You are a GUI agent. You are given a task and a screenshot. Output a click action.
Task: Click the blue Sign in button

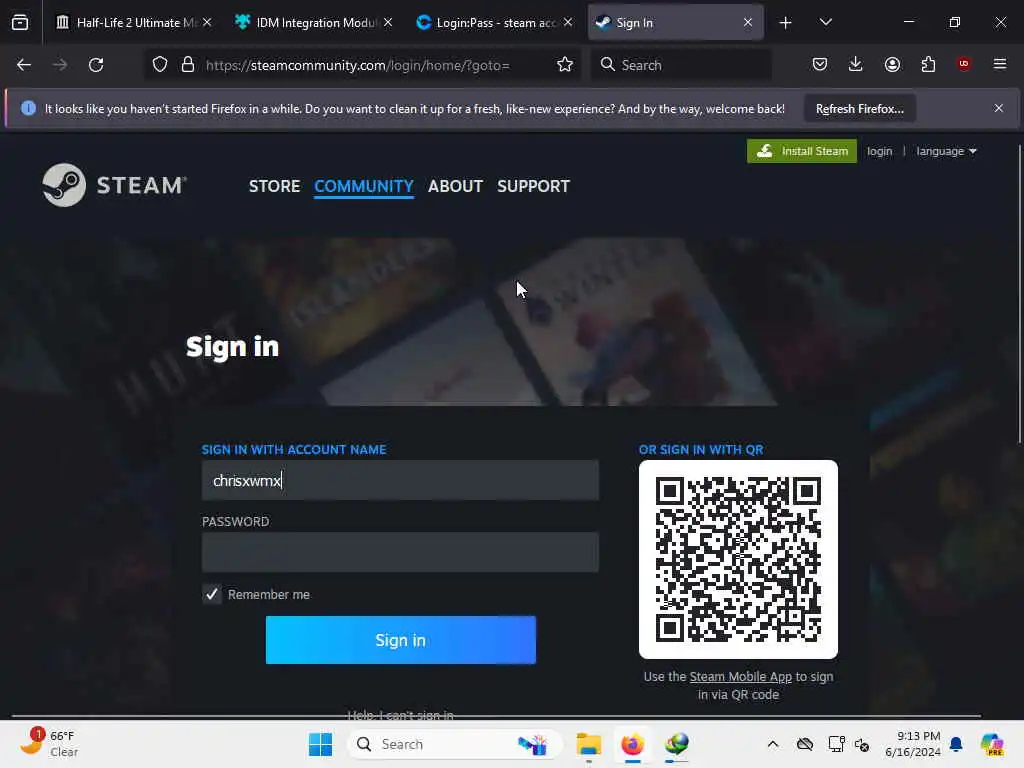(x=400, y=640)
